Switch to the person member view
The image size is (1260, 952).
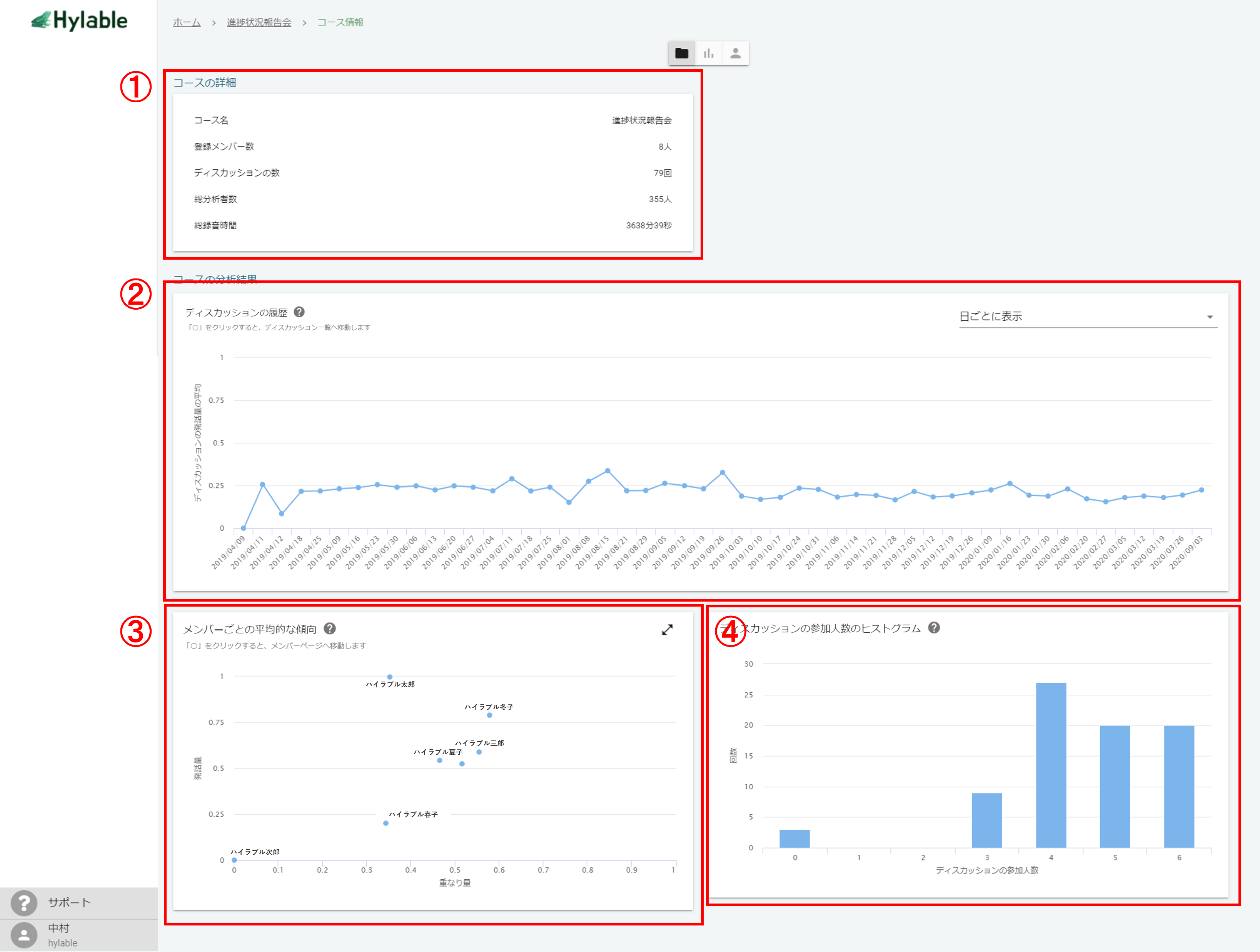(x=735, y=53)
